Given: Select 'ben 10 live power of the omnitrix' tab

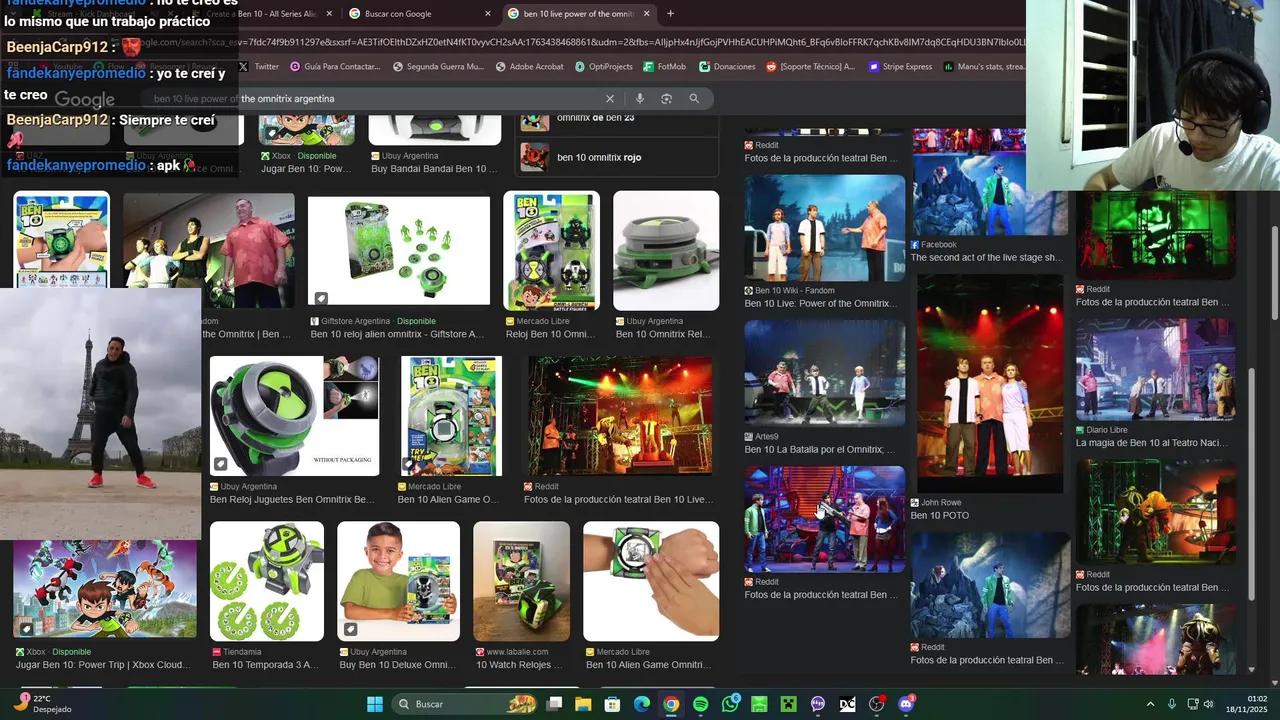Looking at the screenshot, I should pyautogui.click(x=578, y=14).
